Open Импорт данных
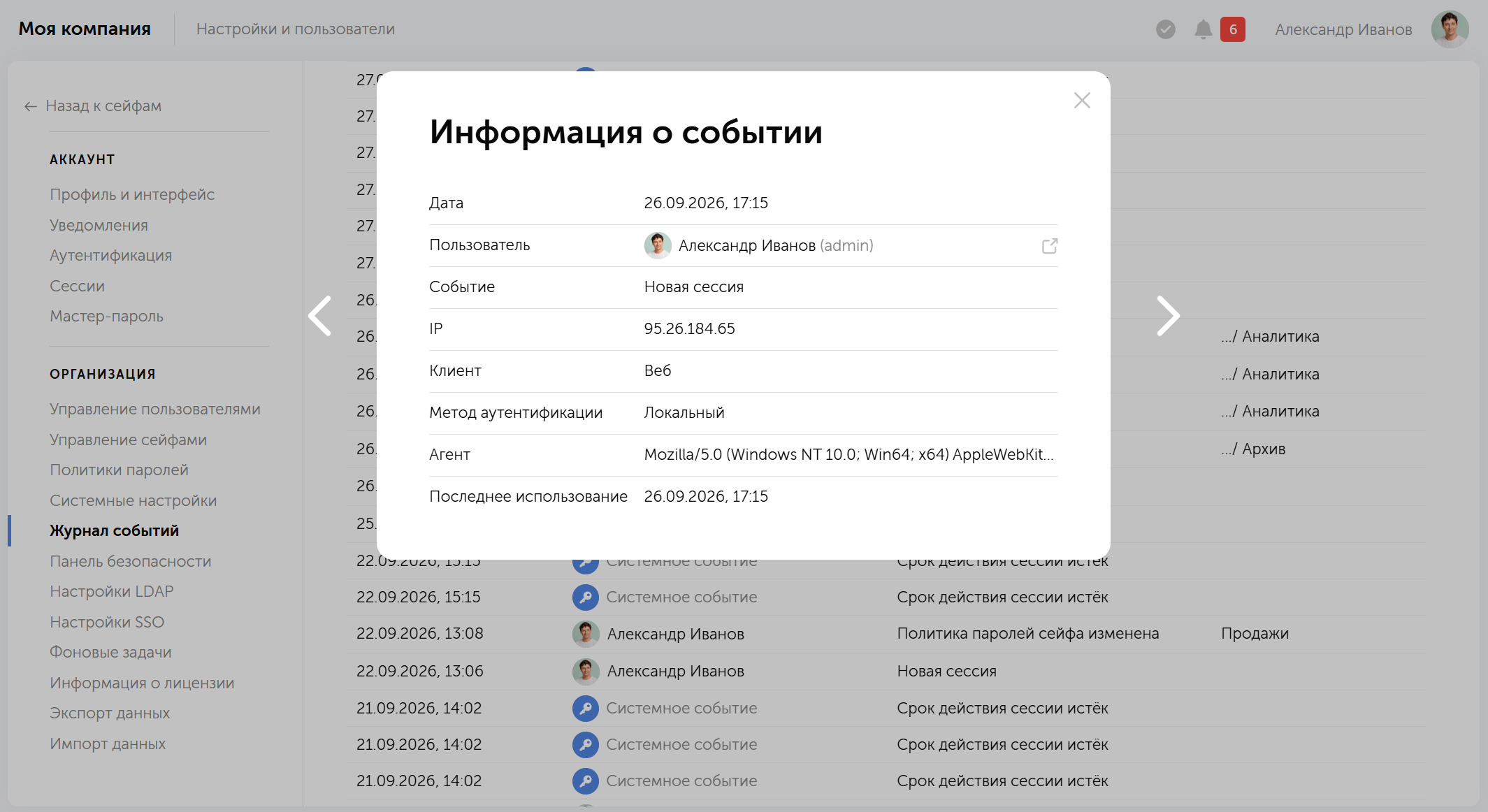This screenshot has height=812, width=1488. (108, 744)
